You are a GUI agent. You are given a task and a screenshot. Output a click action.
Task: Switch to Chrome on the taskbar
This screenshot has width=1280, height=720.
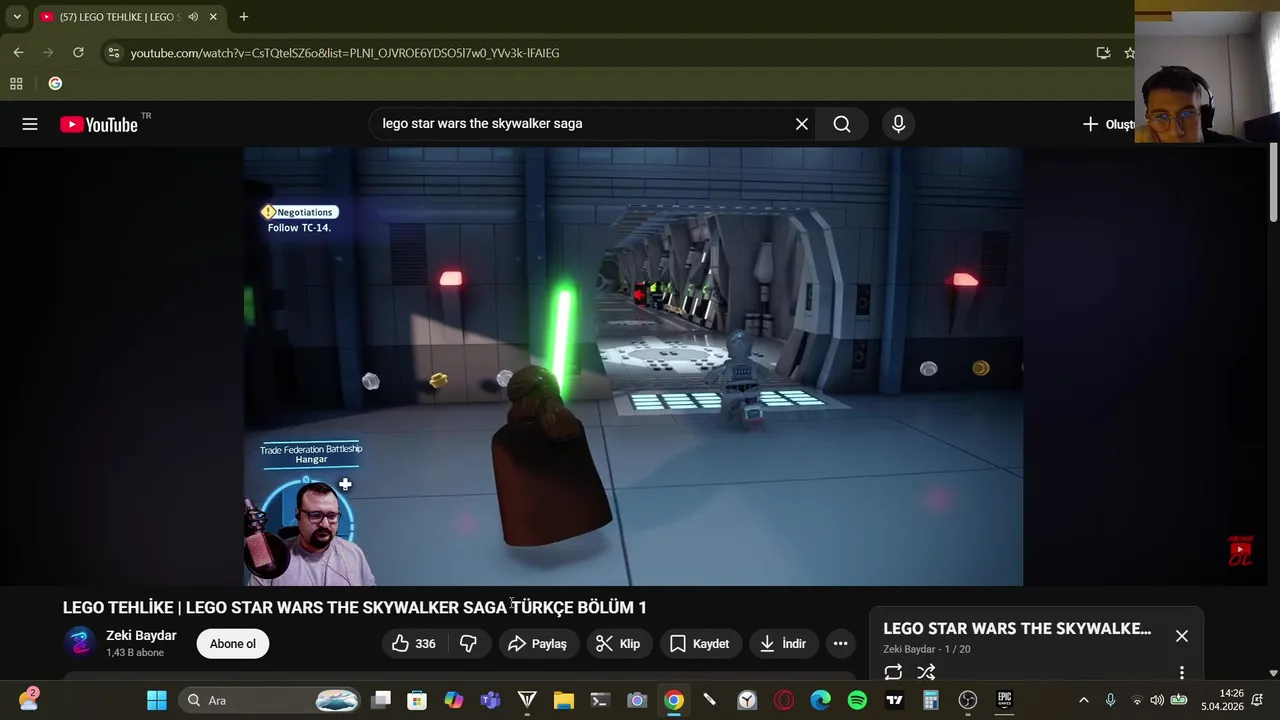[x=673, y=700]
